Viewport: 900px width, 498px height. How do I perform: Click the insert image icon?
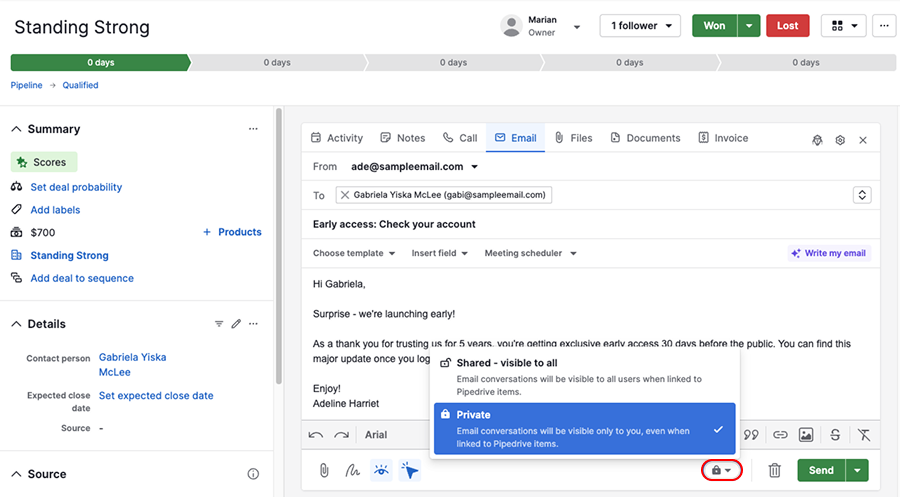point(806,435)
